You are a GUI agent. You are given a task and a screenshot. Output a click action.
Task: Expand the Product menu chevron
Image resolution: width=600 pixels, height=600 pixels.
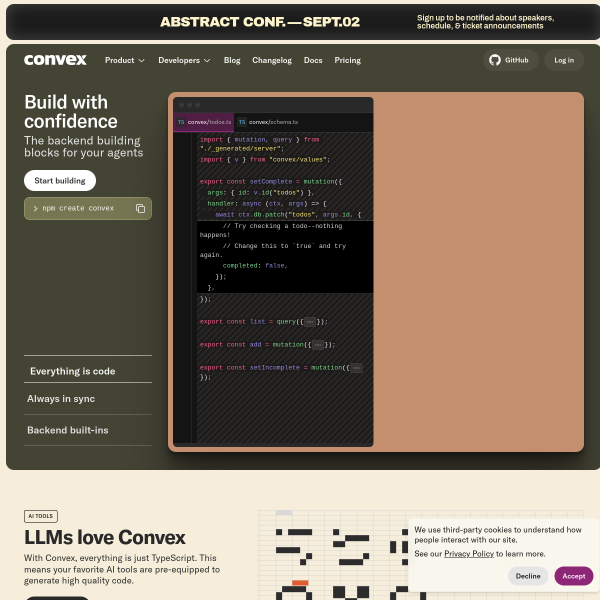coord(142,60)
